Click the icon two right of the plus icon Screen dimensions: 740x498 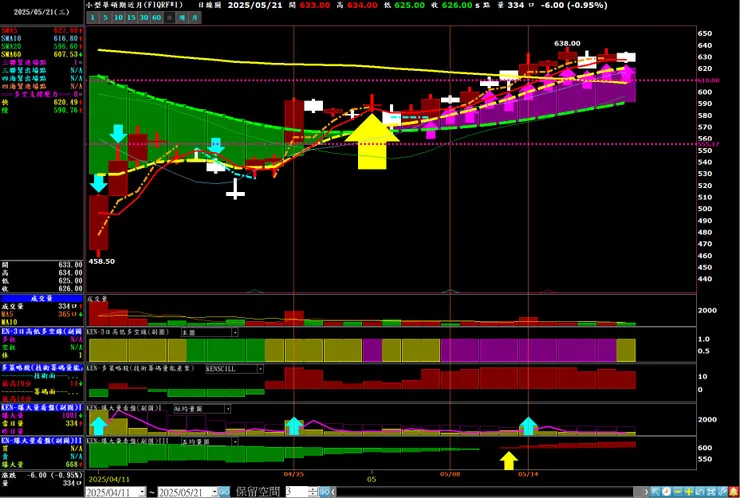(x=711, y=492)
